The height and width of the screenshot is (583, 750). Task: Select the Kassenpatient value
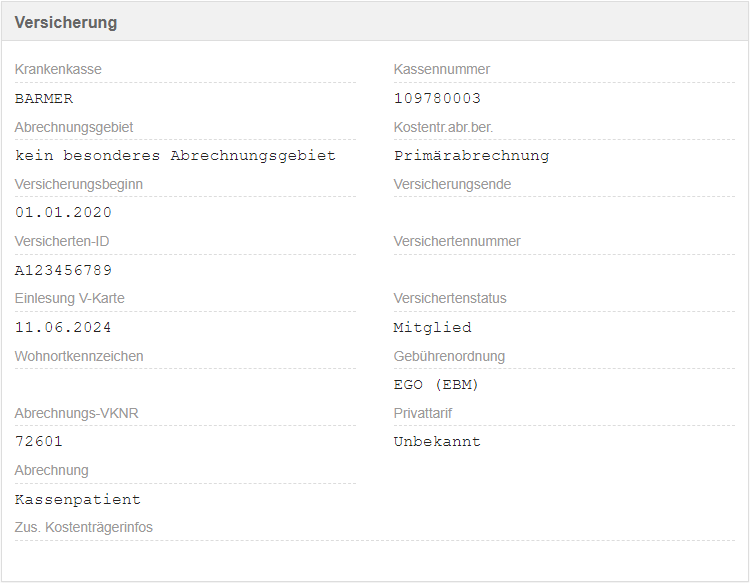pos(78,499)
